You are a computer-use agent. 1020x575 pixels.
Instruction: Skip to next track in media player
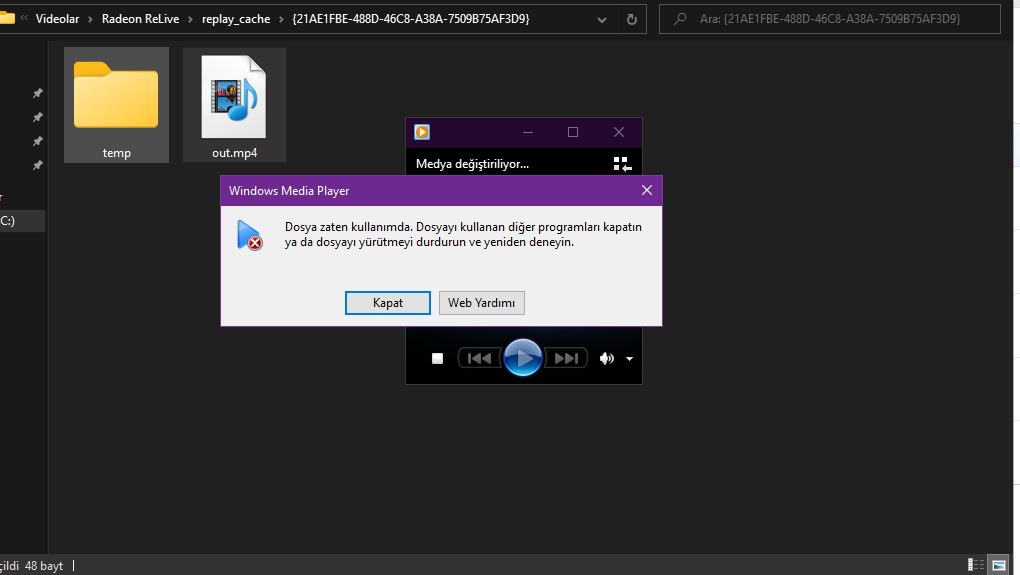pyautogui.click(x=565, y=358)
